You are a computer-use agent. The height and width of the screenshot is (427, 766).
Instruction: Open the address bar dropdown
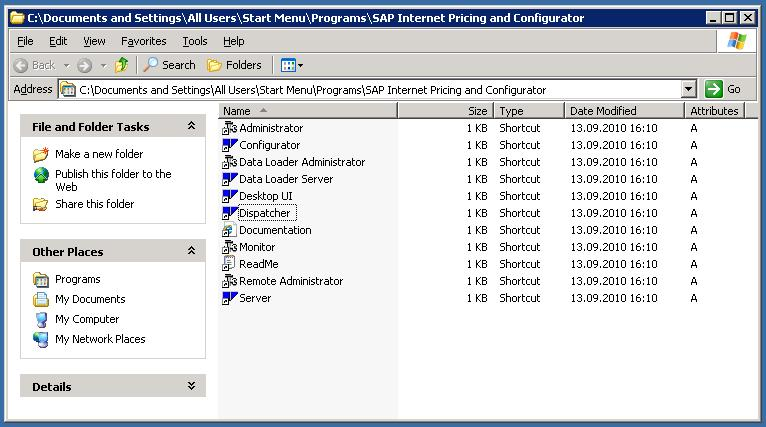point(688,89)
